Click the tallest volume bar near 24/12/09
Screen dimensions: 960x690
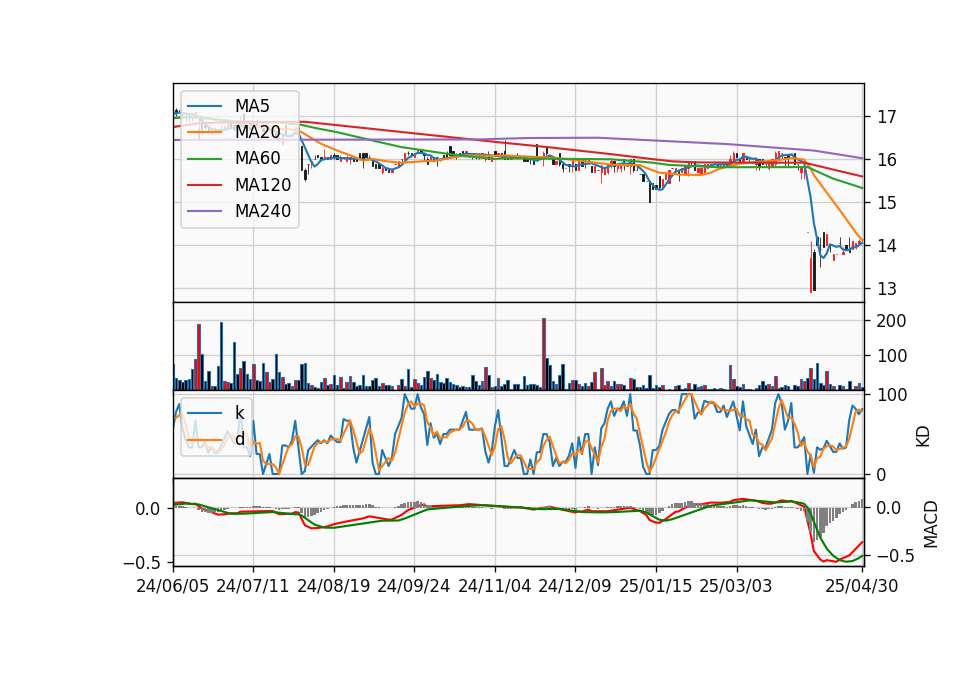click(x=544, y=354)
